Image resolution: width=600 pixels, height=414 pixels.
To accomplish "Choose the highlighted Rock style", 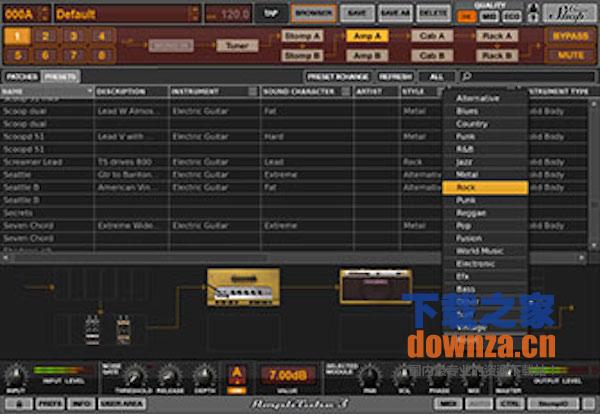I will [485, 187].
